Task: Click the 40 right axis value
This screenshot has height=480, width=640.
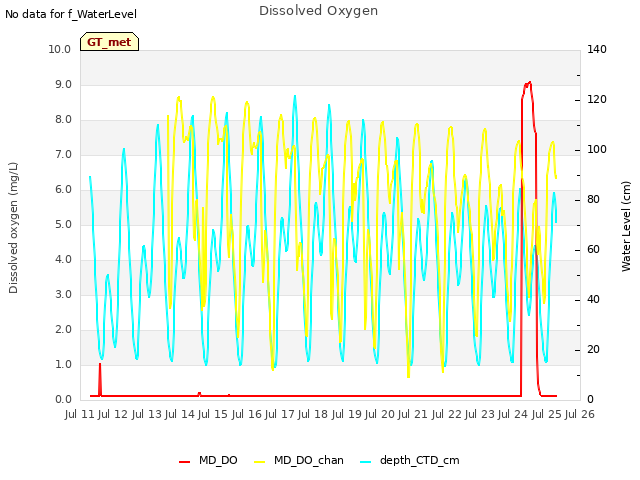Action: tap(593, 300)
